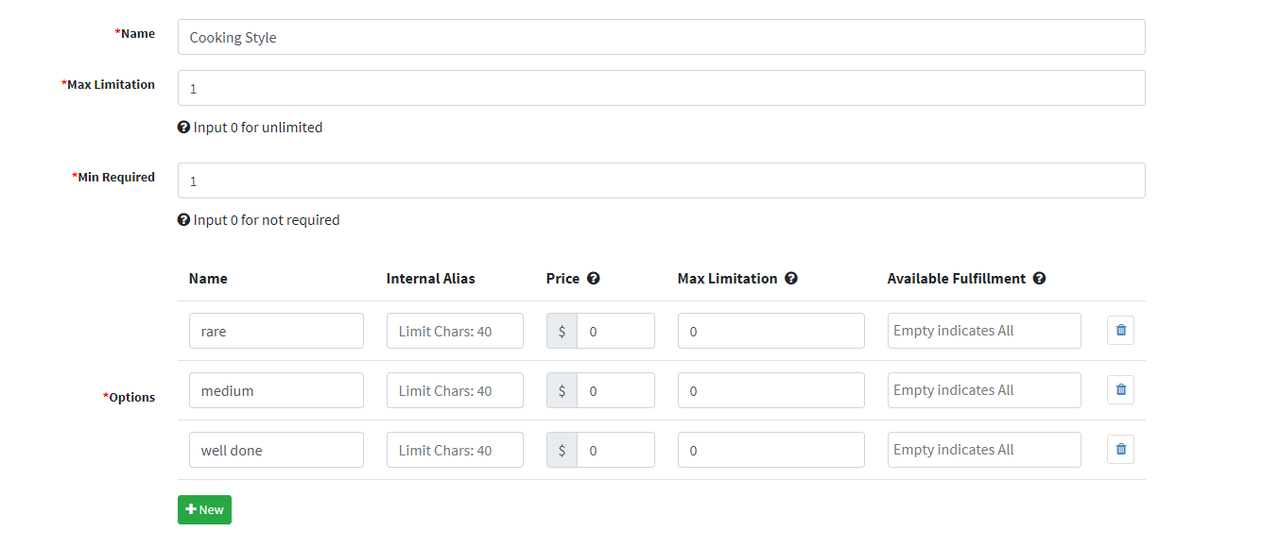This screenshot has width=1280, height=549.
Task: Edit the 'rare' option name field
Action: pyautogui.click(x=276, y=331)
